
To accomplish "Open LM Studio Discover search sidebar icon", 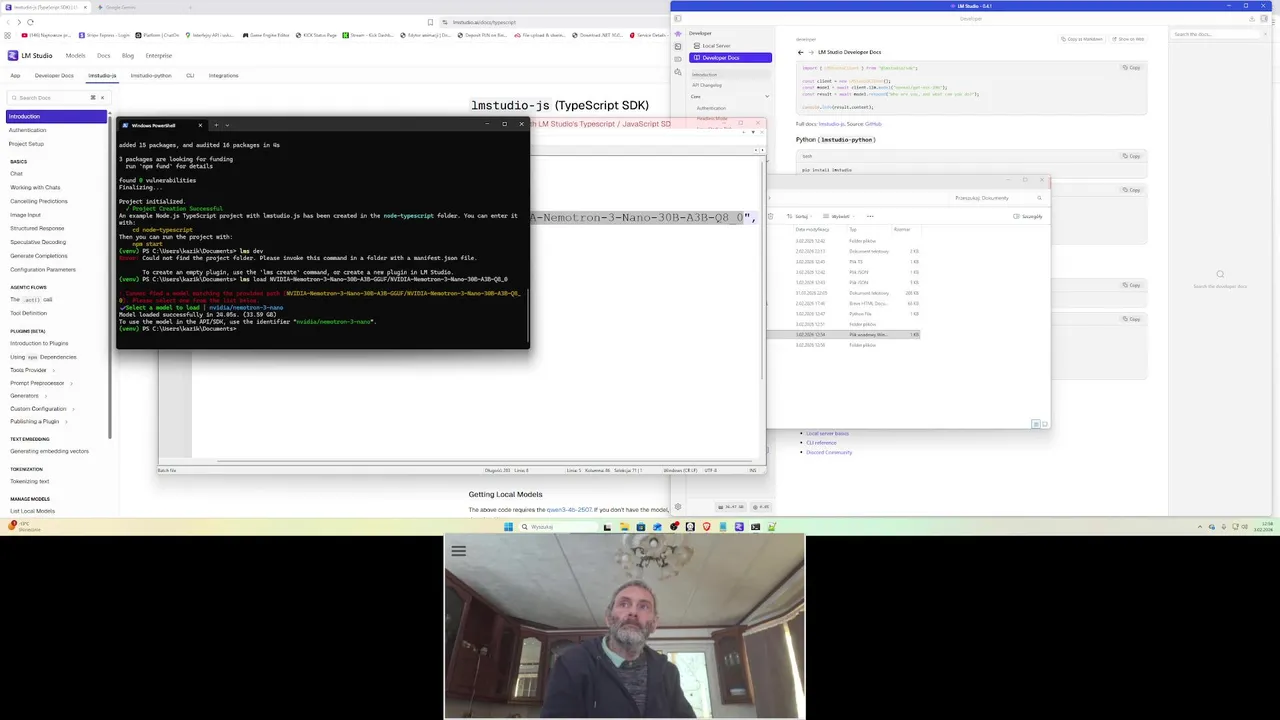I will pos(677,72).
